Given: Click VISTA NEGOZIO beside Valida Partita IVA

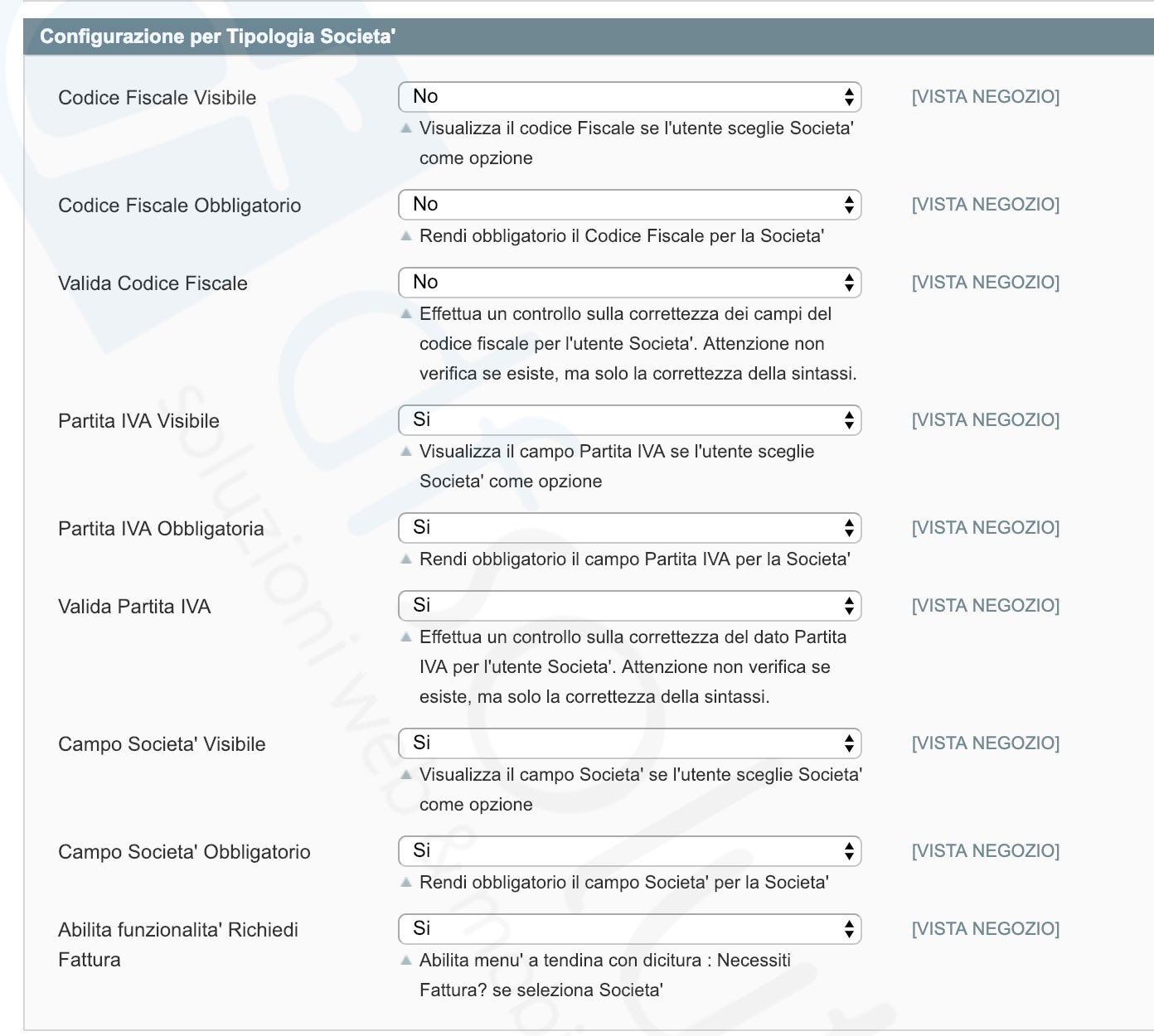Looking at the screenshot, I should [x=986, y=606].
